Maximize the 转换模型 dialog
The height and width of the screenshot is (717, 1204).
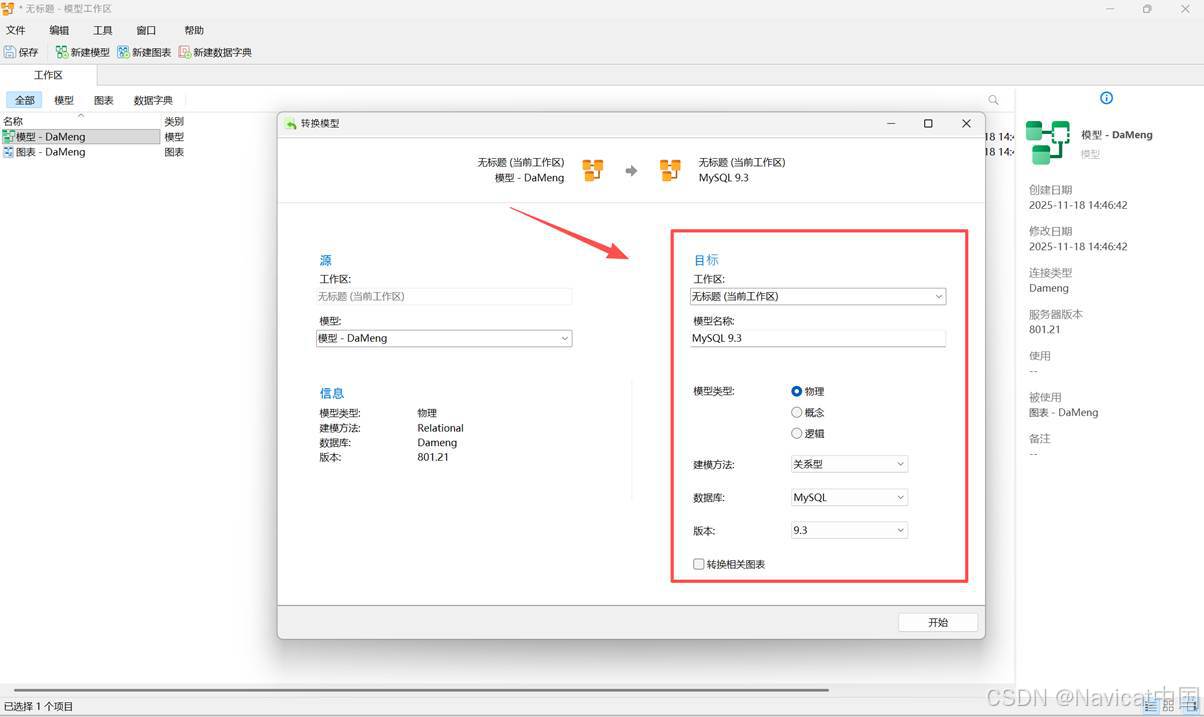coord(928,123)
